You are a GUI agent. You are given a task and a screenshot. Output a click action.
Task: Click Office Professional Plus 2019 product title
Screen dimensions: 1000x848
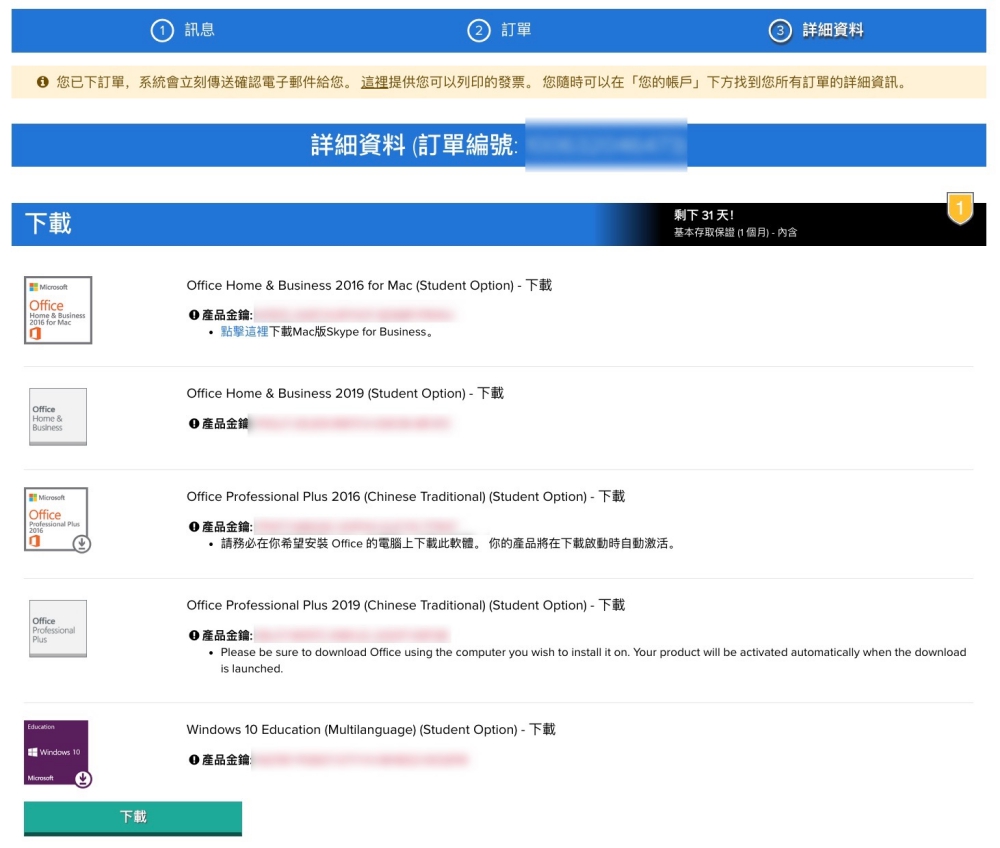tap(405, 606)
